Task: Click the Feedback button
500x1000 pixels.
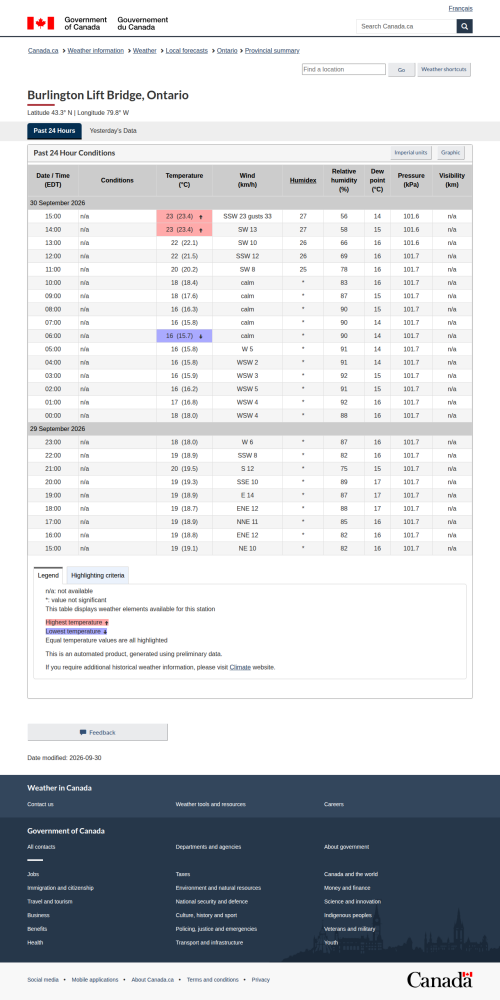Action: coord(98,732)
